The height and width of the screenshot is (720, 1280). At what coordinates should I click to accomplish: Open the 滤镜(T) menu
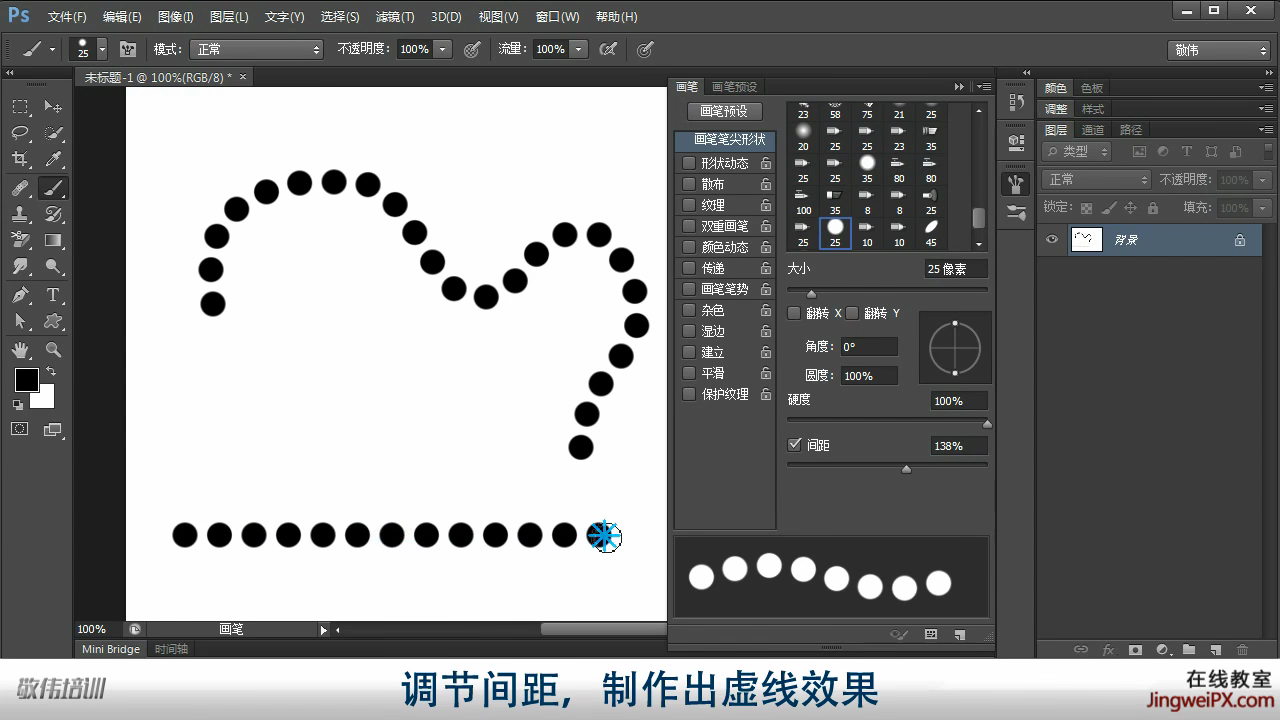[x=395, y=17]
